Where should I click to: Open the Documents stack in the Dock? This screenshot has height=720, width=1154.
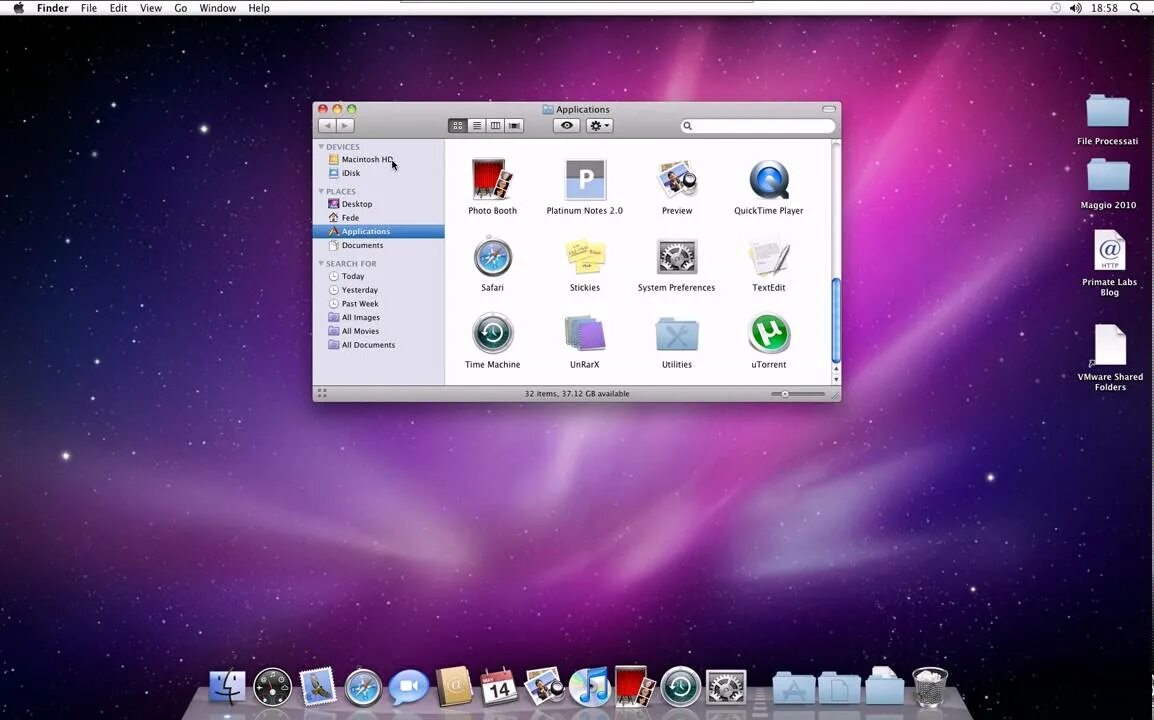839,688
